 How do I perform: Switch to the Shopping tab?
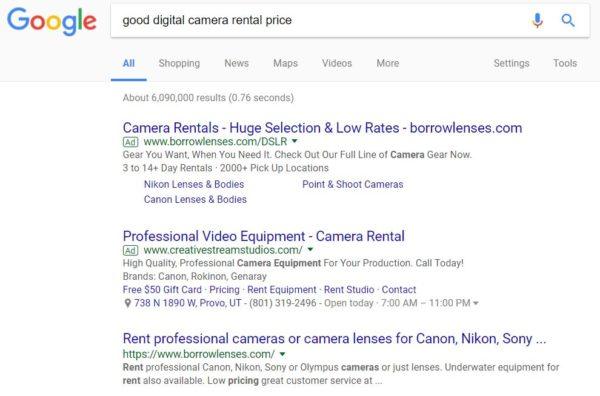[179, 63]
